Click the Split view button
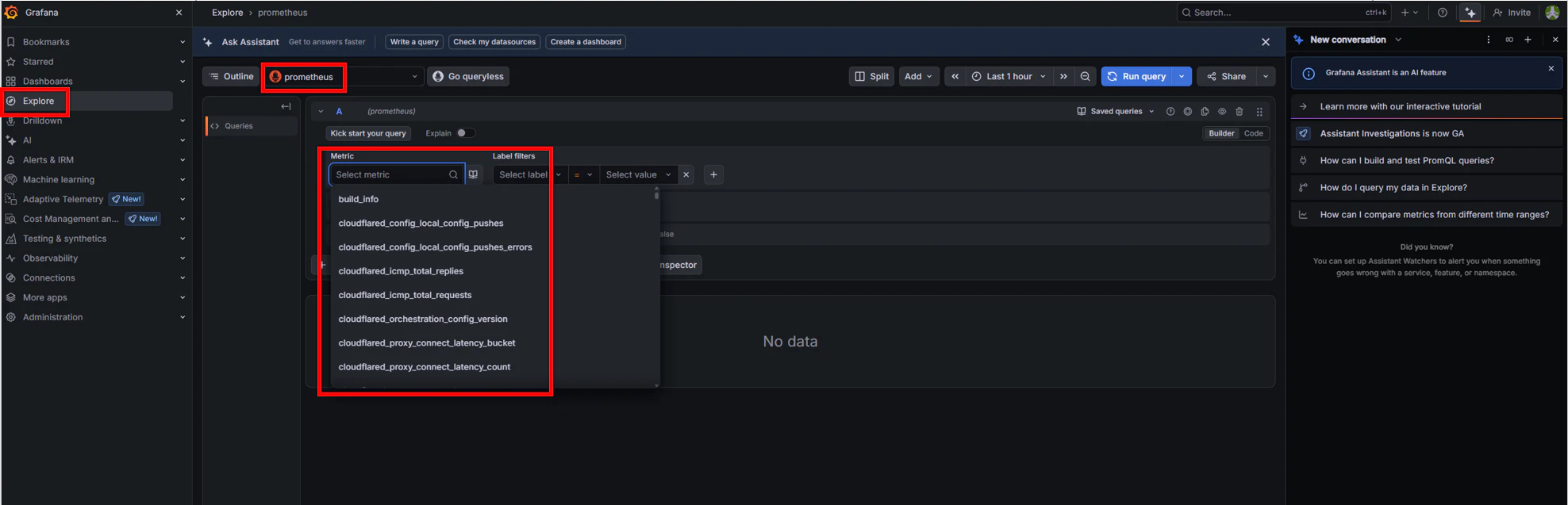 coord(872,76)
